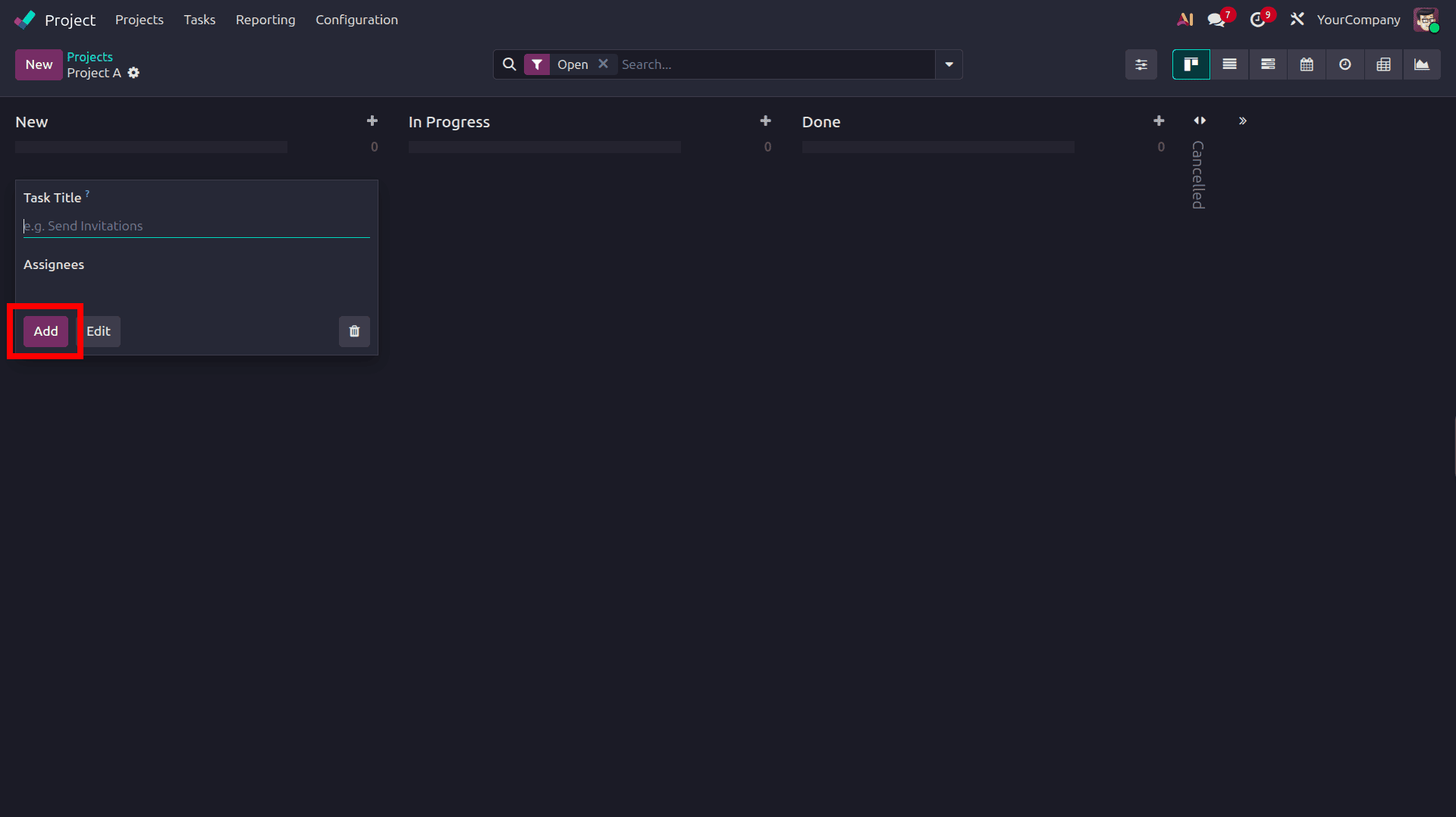The image size is (1456, 817).
Task: Click Add to create the task
Action: click(45, 331)
